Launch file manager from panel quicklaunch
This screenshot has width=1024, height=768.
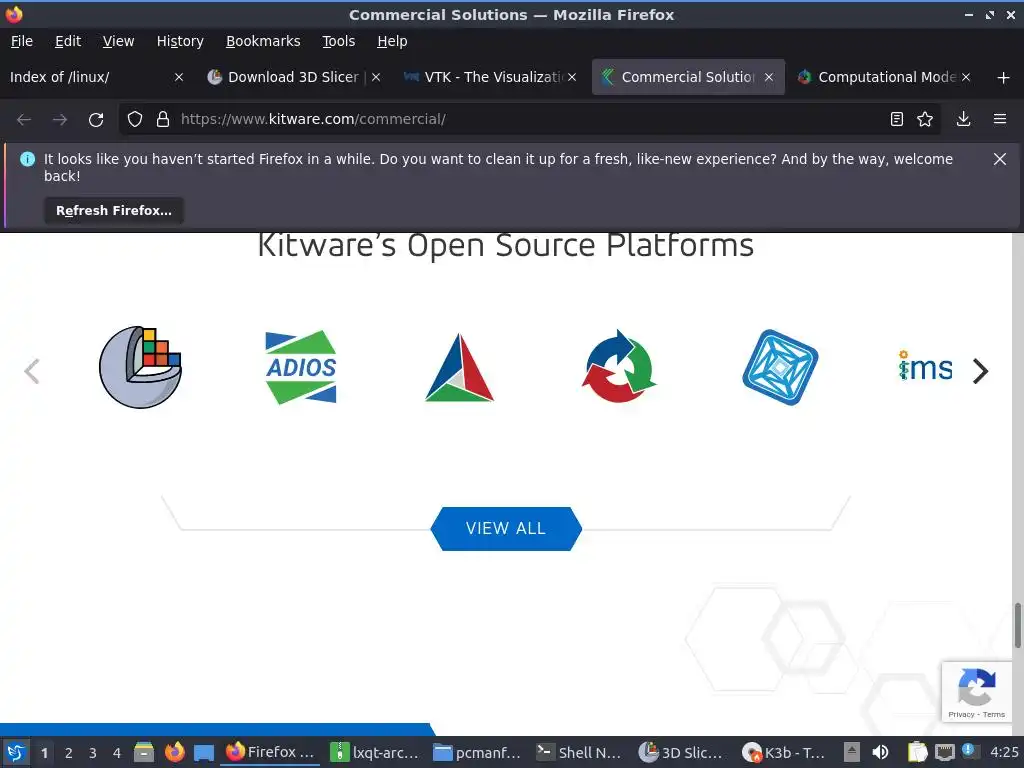(144, 752)
